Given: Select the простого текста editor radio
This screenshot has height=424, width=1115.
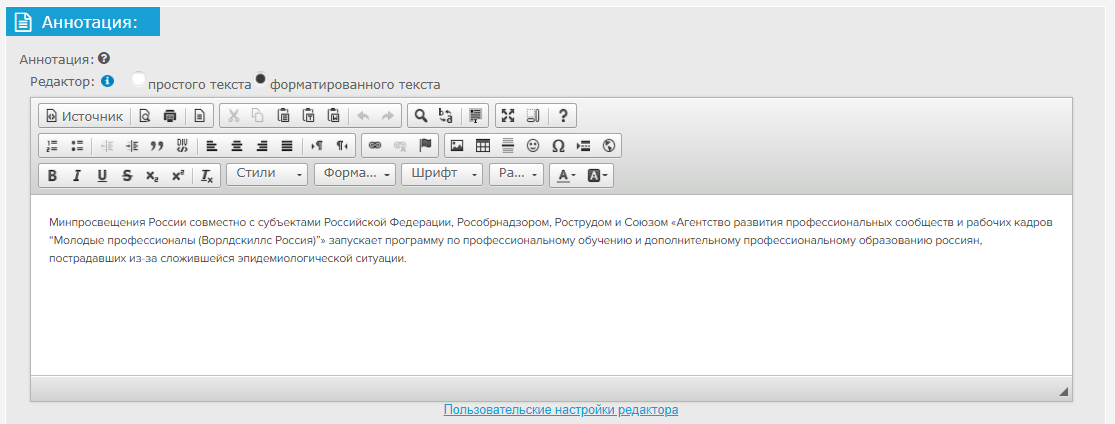Looking at the screenshot, I should [x=139, y=79].
